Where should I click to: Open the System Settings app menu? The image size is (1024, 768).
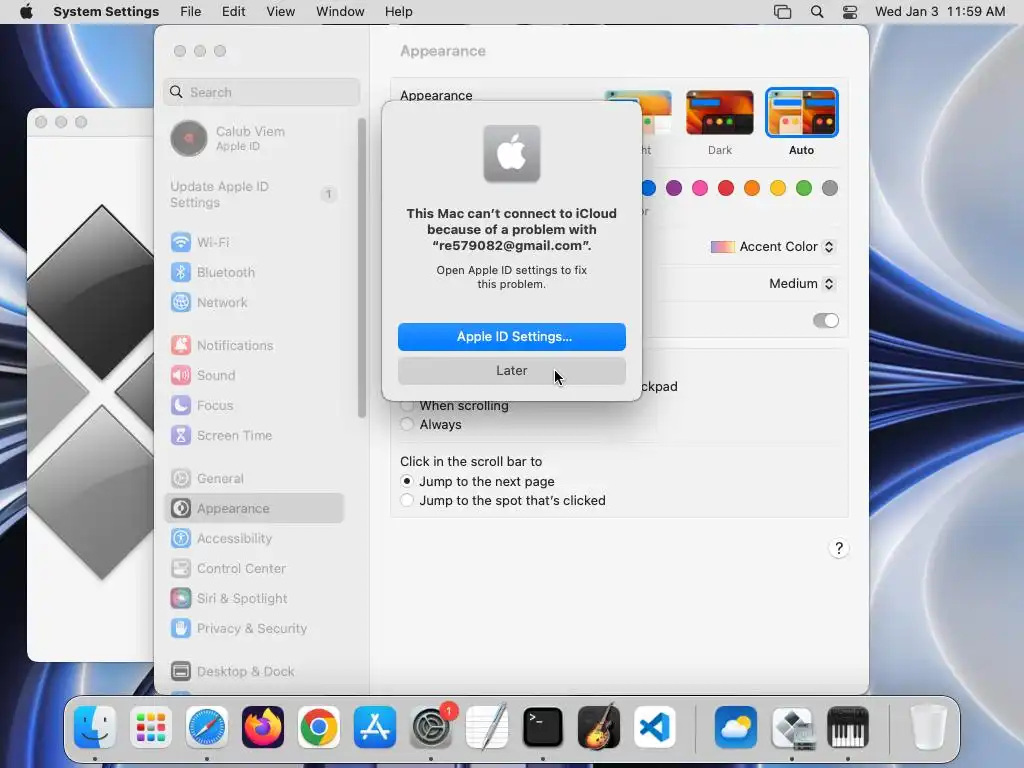point(106,12)
